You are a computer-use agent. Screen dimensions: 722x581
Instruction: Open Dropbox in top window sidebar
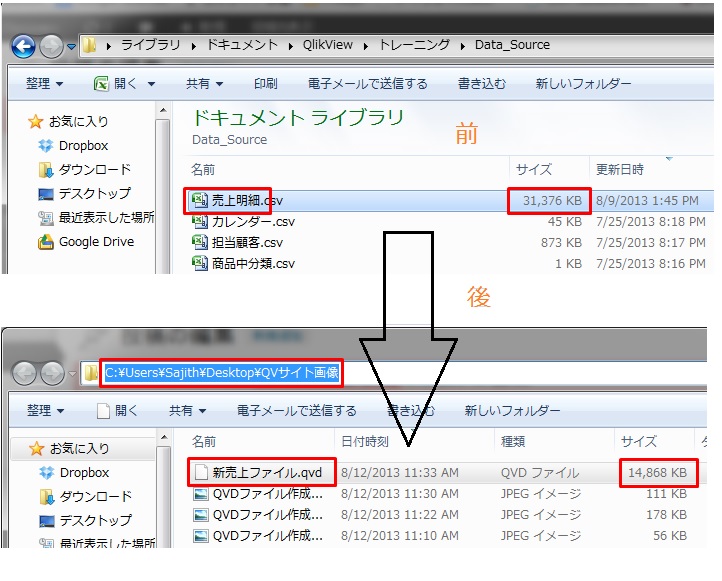tap(73, 146)
